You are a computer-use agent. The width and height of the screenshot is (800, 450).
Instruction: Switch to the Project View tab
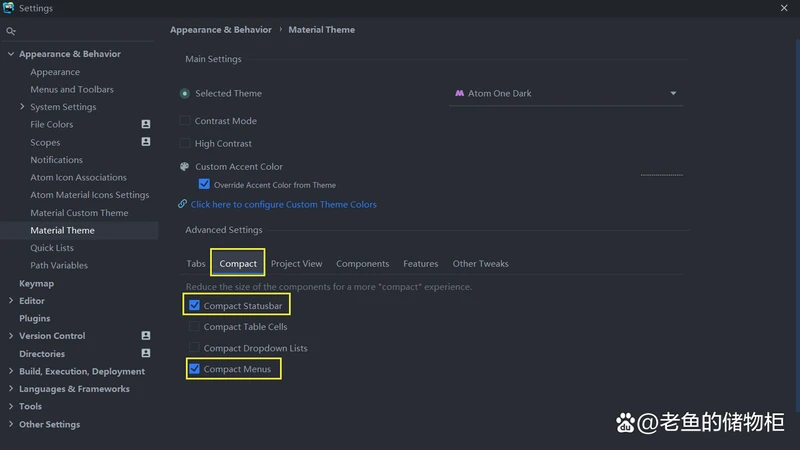[x=296, y=264]
